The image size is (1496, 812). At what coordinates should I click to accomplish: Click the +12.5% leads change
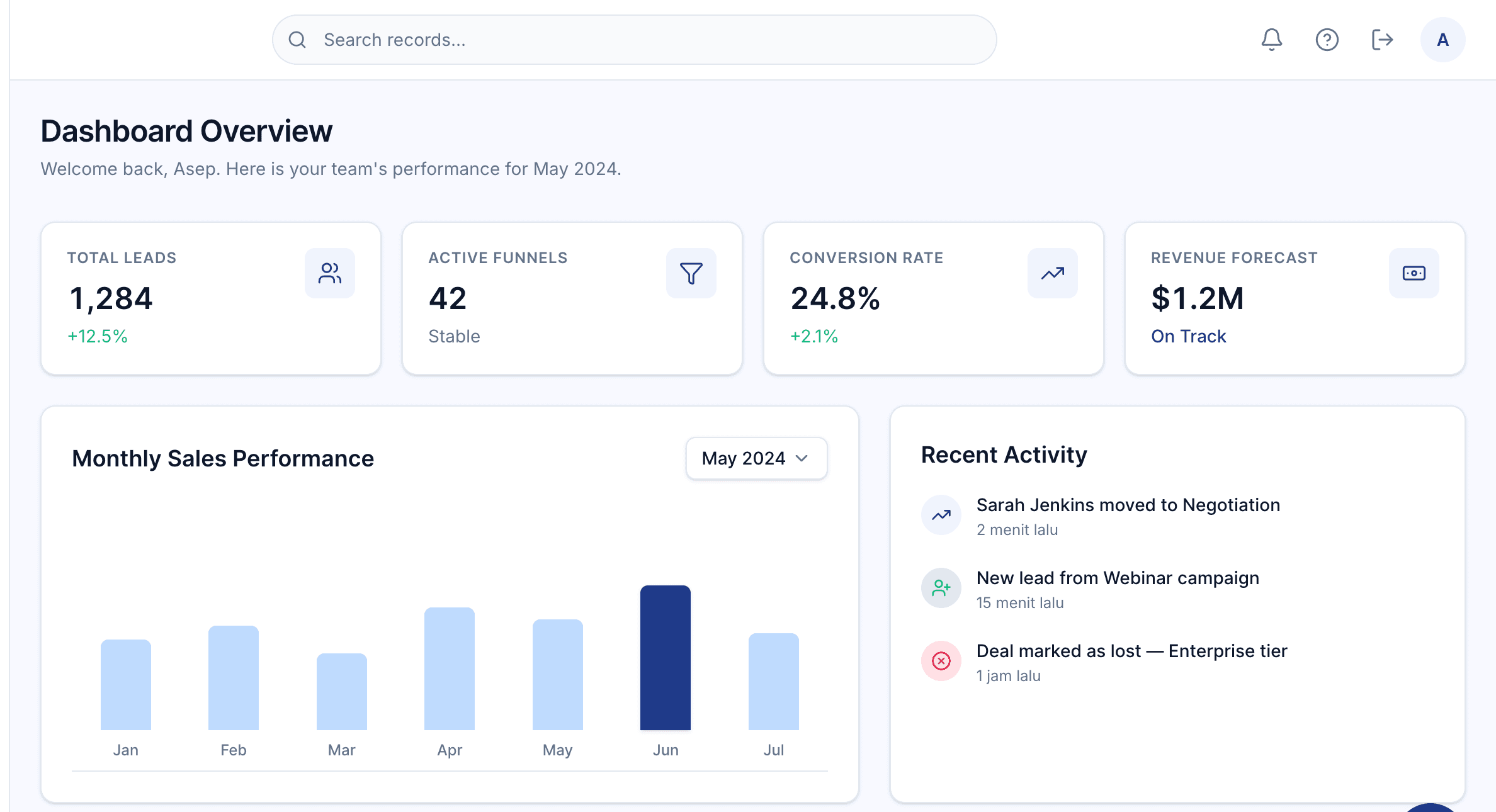point(98,336)
